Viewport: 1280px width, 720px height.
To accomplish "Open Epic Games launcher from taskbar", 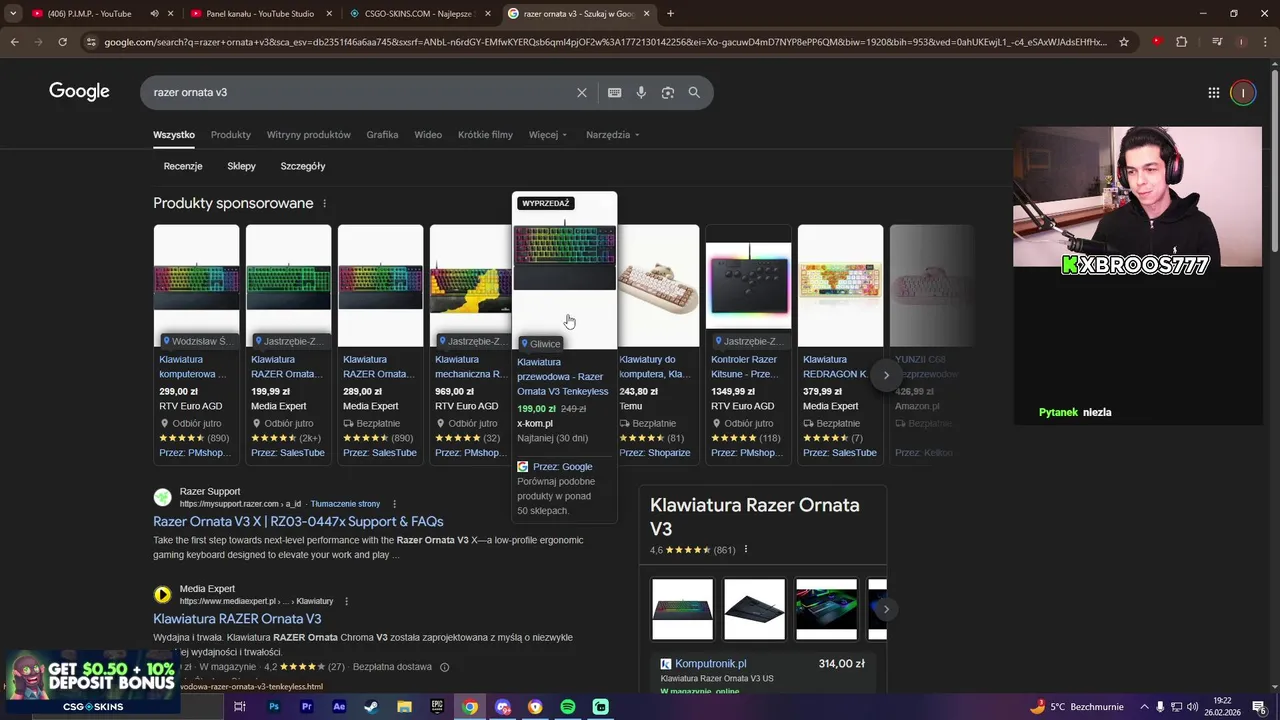I will (x=437, y=707).
